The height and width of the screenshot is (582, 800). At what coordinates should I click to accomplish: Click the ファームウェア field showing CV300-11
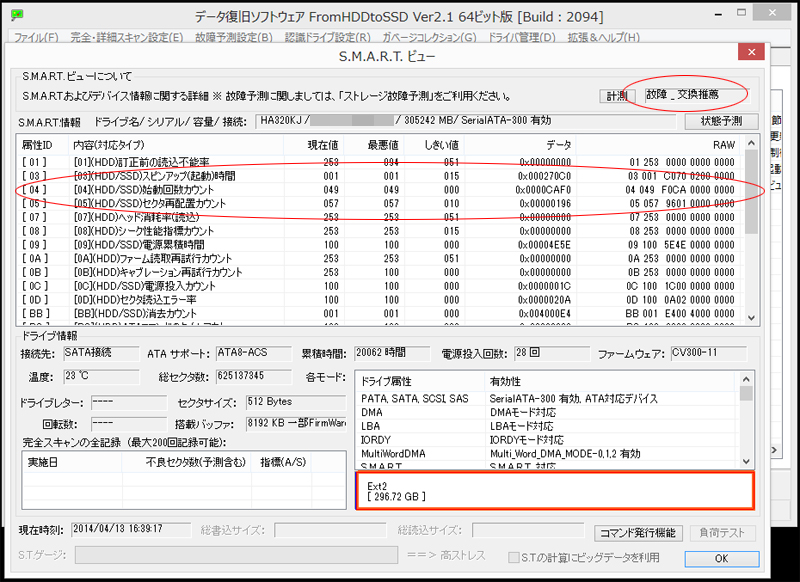point(709,353)
